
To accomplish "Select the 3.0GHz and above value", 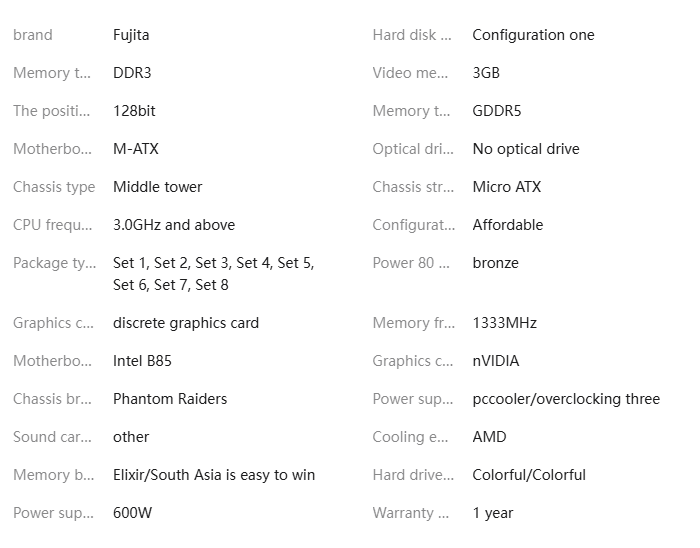I will (x=174, y=225).
